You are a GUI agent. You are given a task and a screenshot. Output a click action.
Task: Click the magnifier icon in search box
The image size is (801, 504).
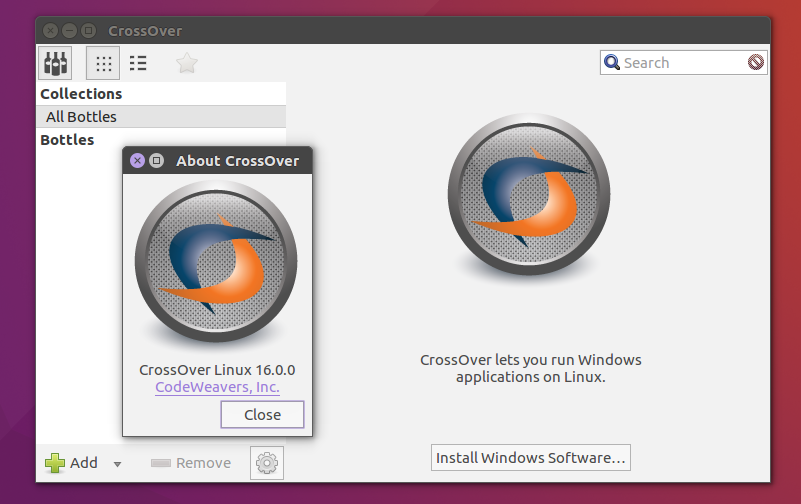pos(611,62)
